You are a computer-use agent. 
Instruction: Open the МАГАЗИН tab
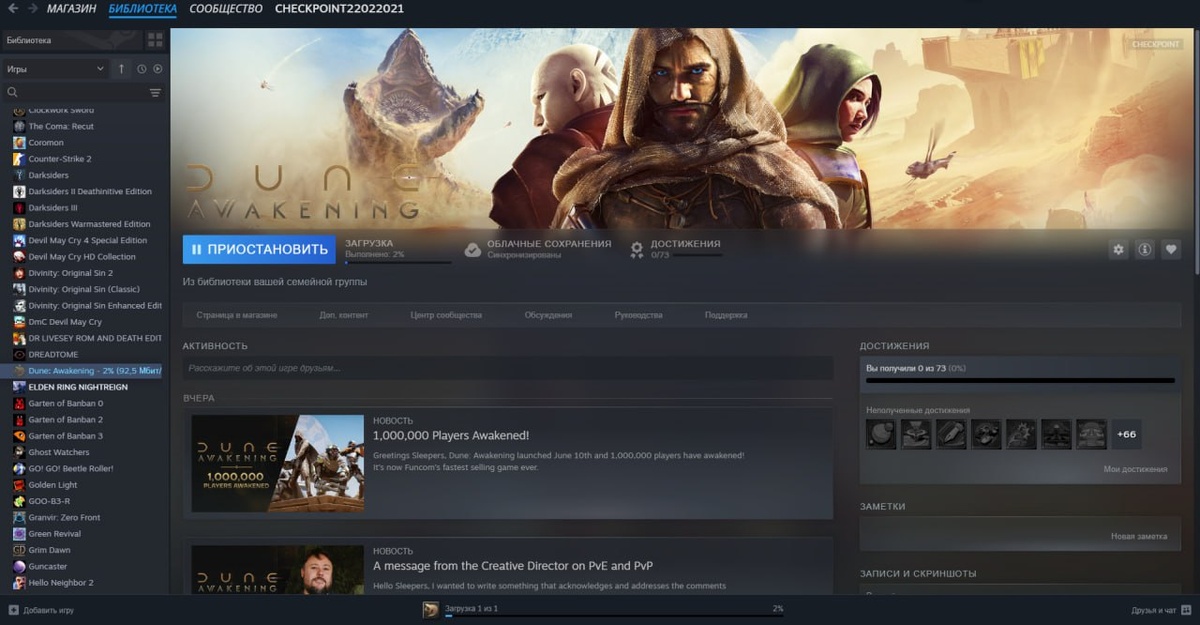[x=72, y=9]
